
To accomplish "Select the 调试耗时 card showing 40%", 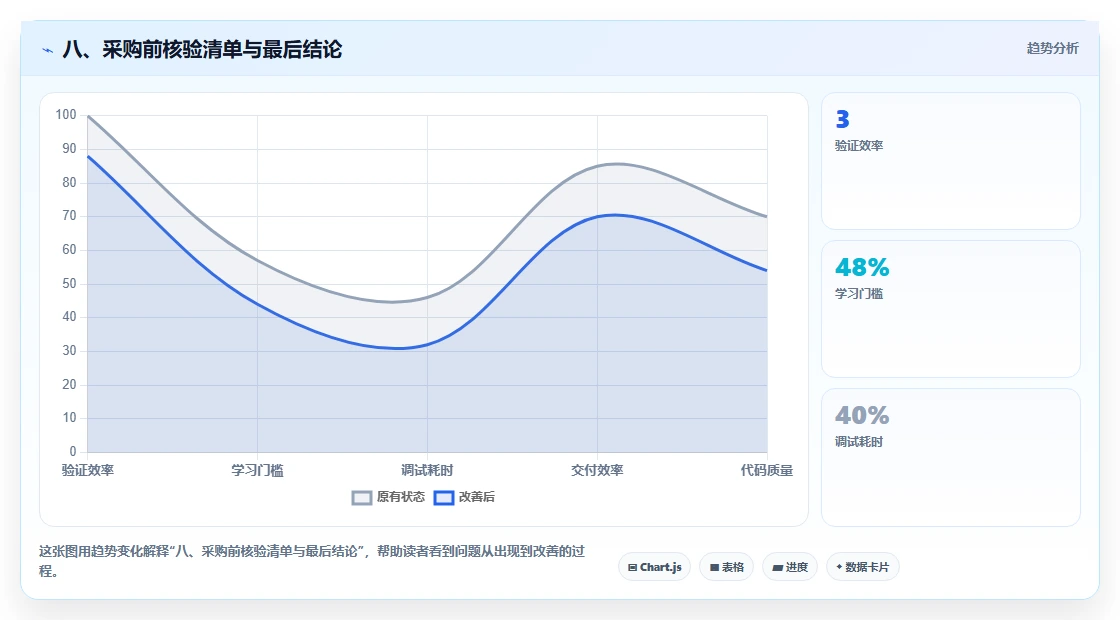I will pos(951,457).
